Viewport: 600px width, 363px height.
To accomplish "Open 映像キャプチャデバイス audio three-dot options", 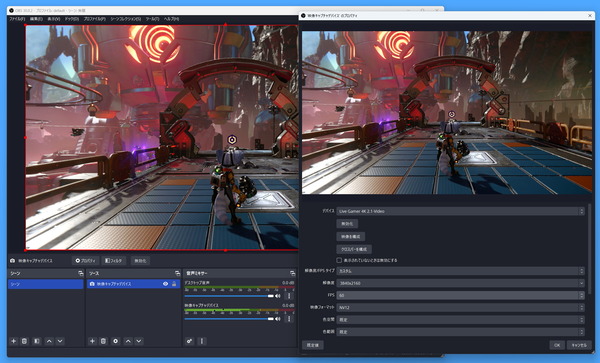I will [289, 319].
